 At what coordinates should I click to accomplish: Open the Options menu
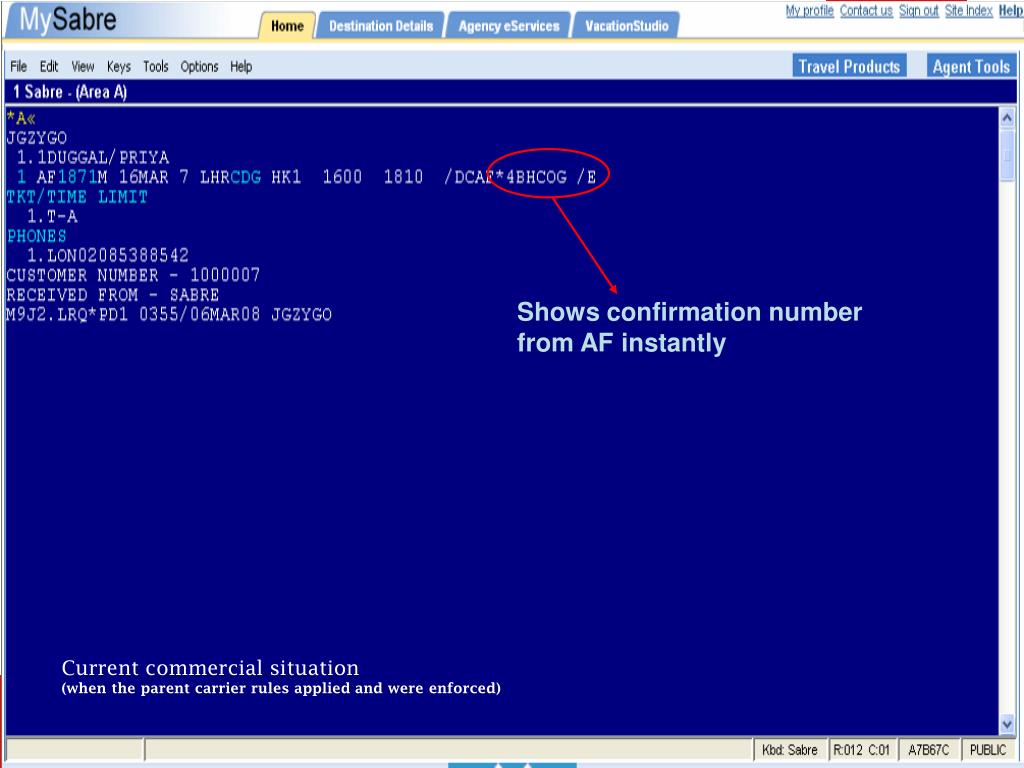pos(199,67)
